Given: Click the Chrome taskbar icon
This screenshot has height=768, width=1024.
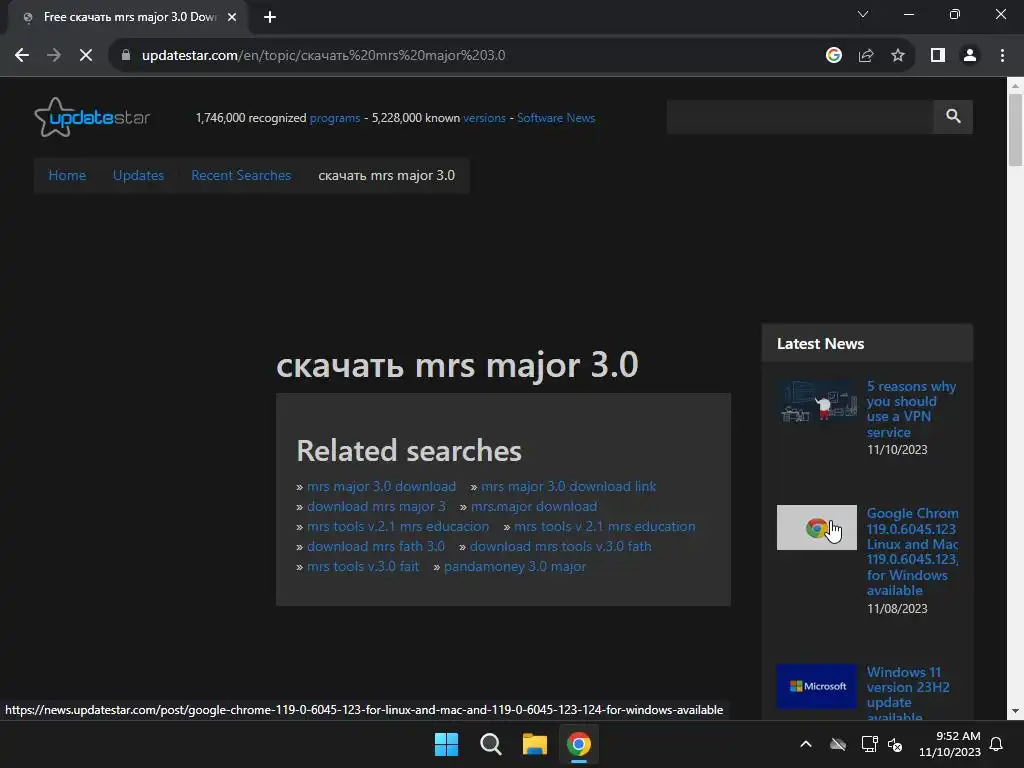Looking at the screenshot, I should tap(579, 744).
